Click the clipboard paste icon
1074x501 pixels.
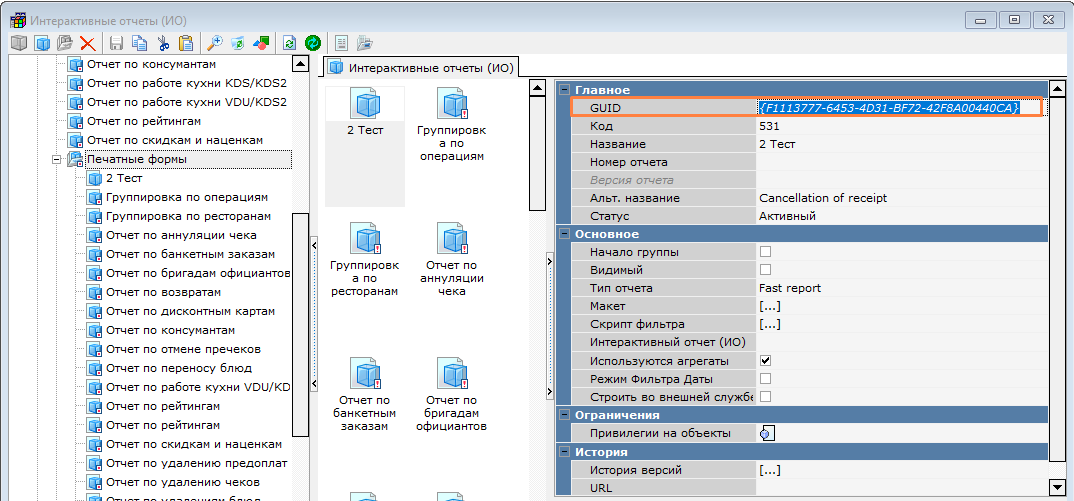point(186,43)
